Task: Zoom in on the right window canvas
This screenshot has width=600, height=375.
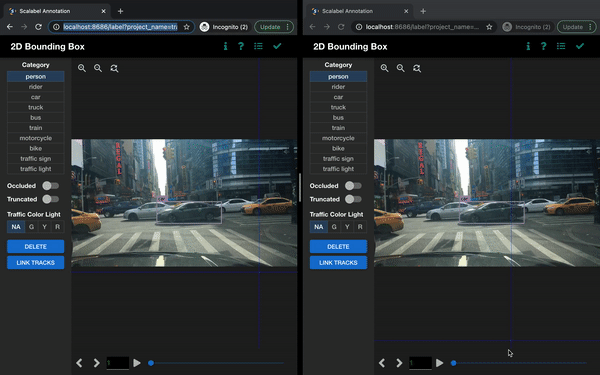Action: 385,68
